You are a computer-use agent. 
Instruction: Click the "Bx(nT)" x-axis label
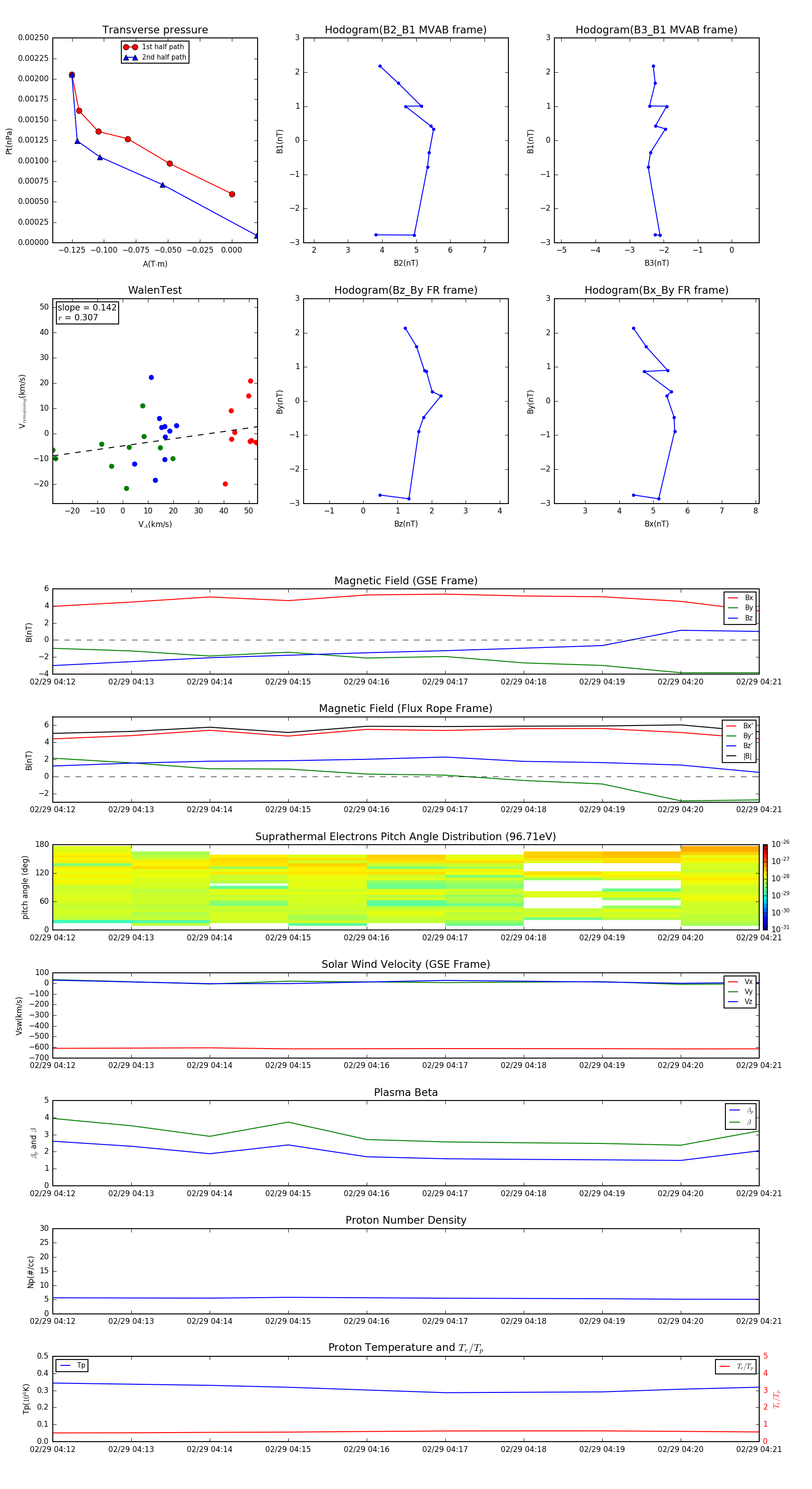(x=656, y=524)
